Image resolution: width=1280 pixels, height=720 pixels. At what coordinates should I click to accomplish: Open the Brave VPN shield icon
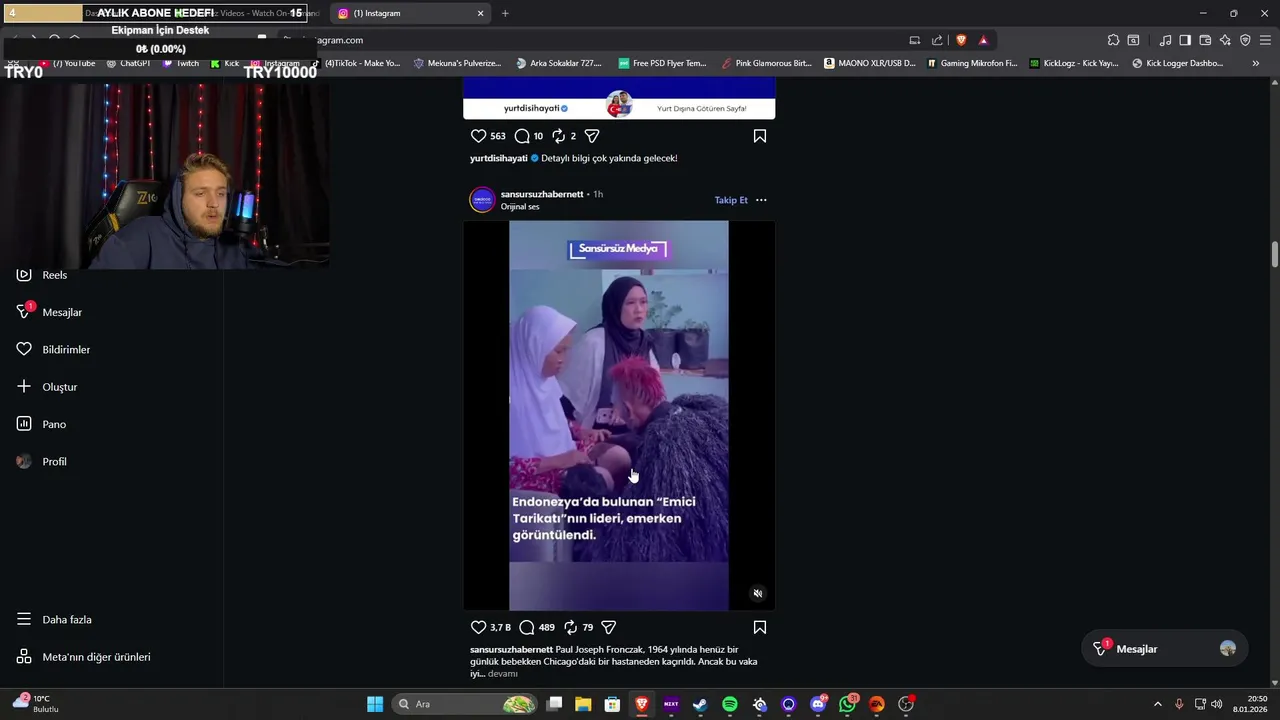pyautogui.click(x=1245, y=40)
